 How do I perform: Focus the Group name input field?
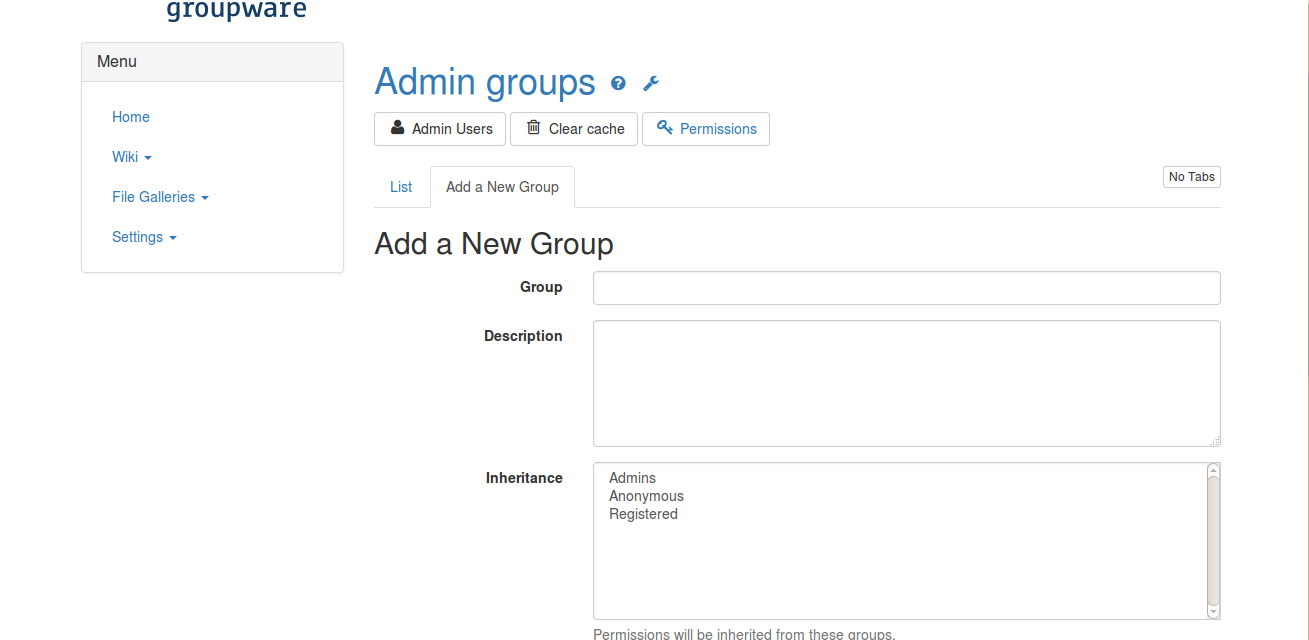(x=907, y=288)
